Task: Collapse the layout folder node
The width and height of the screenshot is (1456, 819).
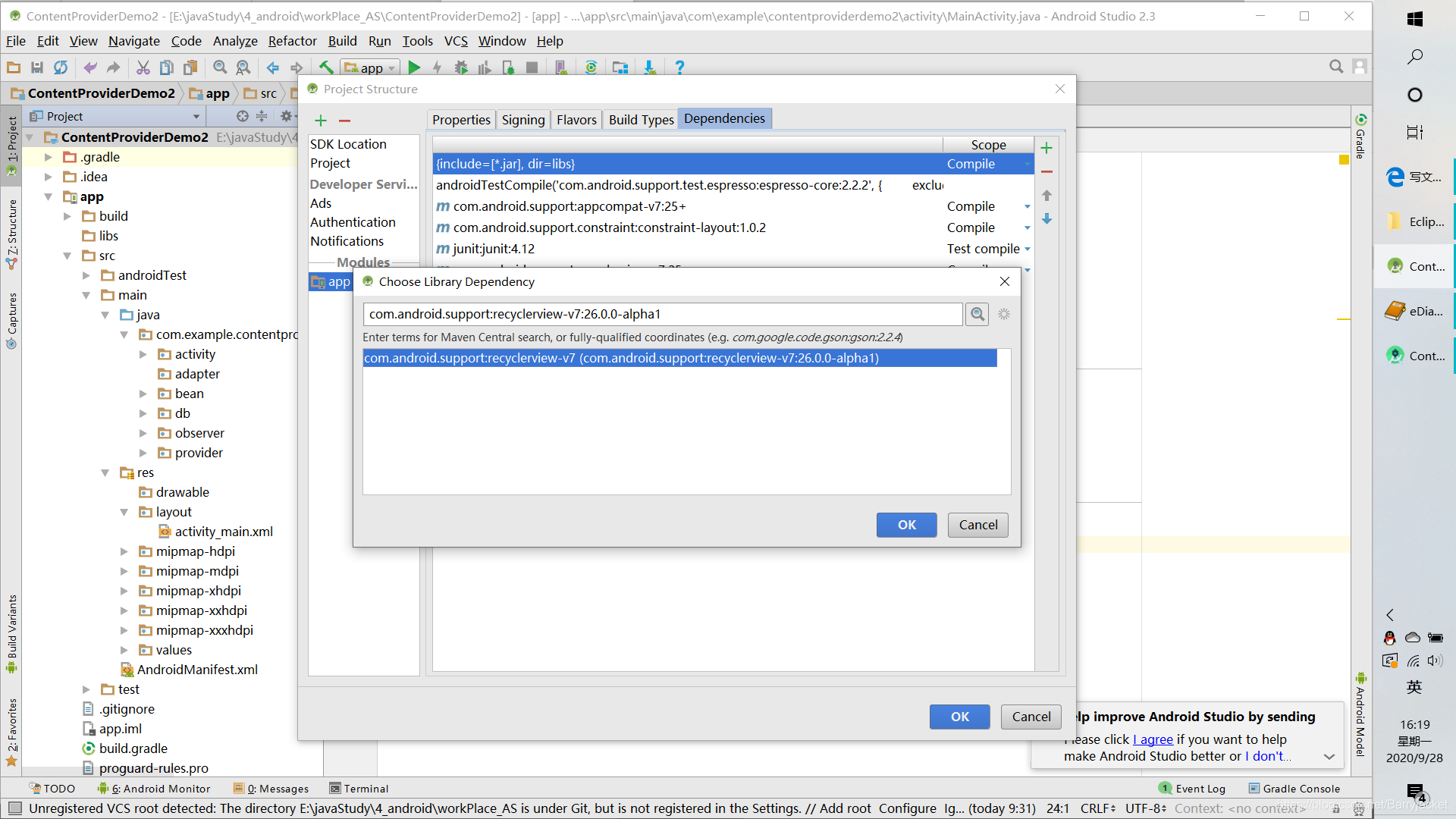Action: point(124,512)
